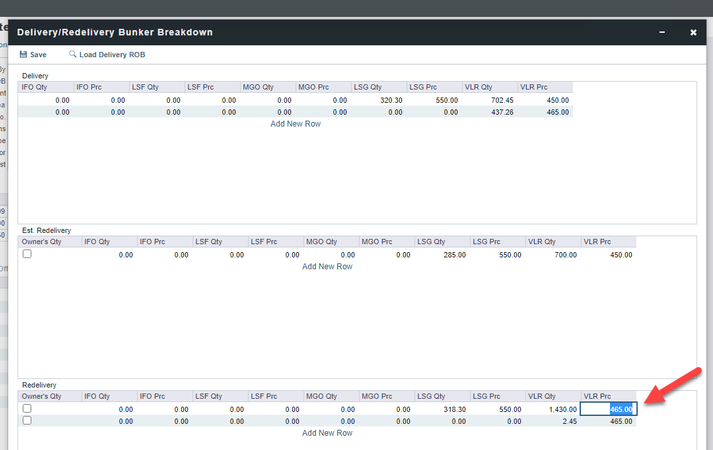Click Add New Row under Delivery

295,124
